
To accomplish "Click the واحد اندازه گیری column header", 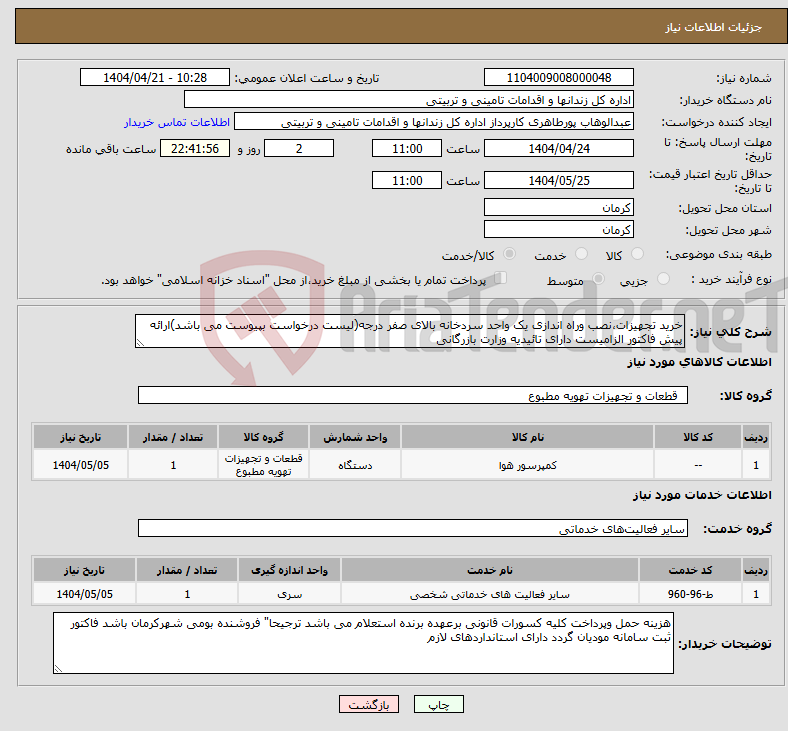I will click(289, 570).
